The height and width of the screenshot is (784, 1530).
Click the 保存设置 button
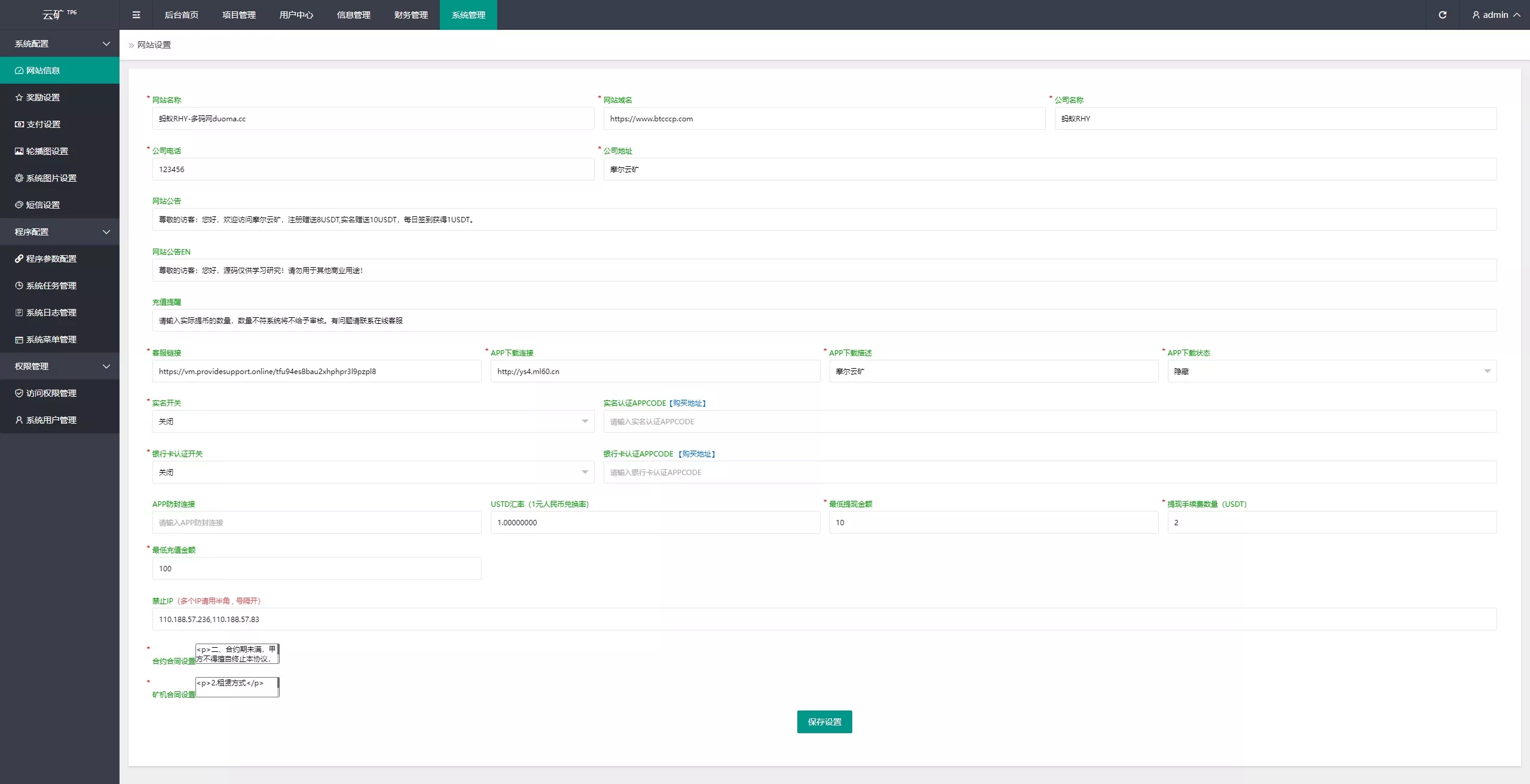coord(824,722)
